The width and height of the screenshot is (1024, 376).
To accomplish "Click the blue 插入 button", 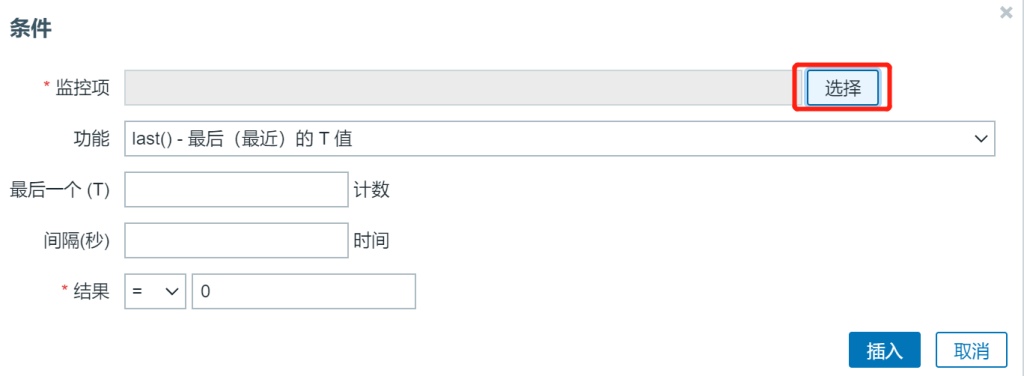I will pos(884,350).
